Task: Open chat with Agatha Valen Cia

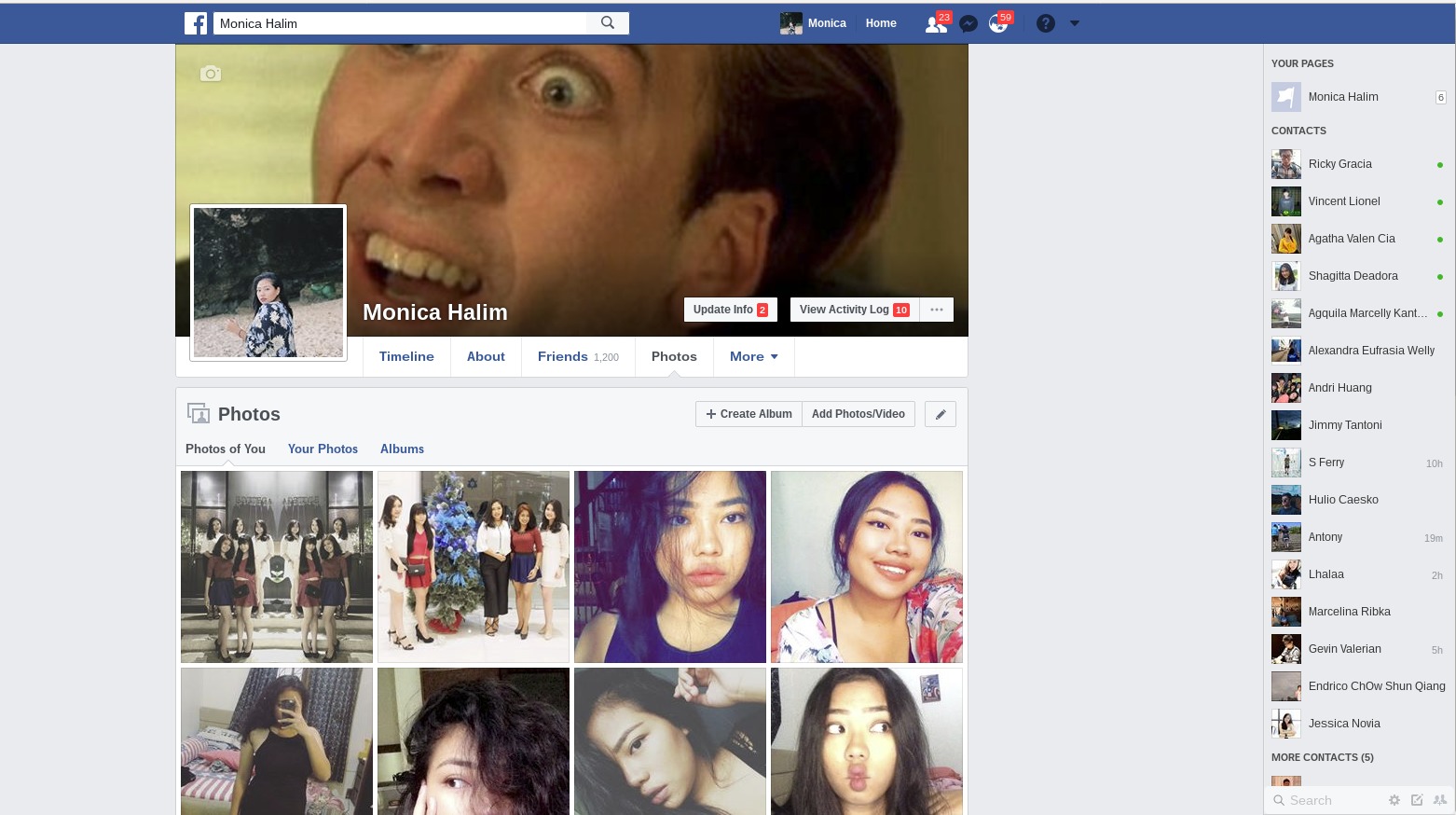Action: [x=1358, y=239]
